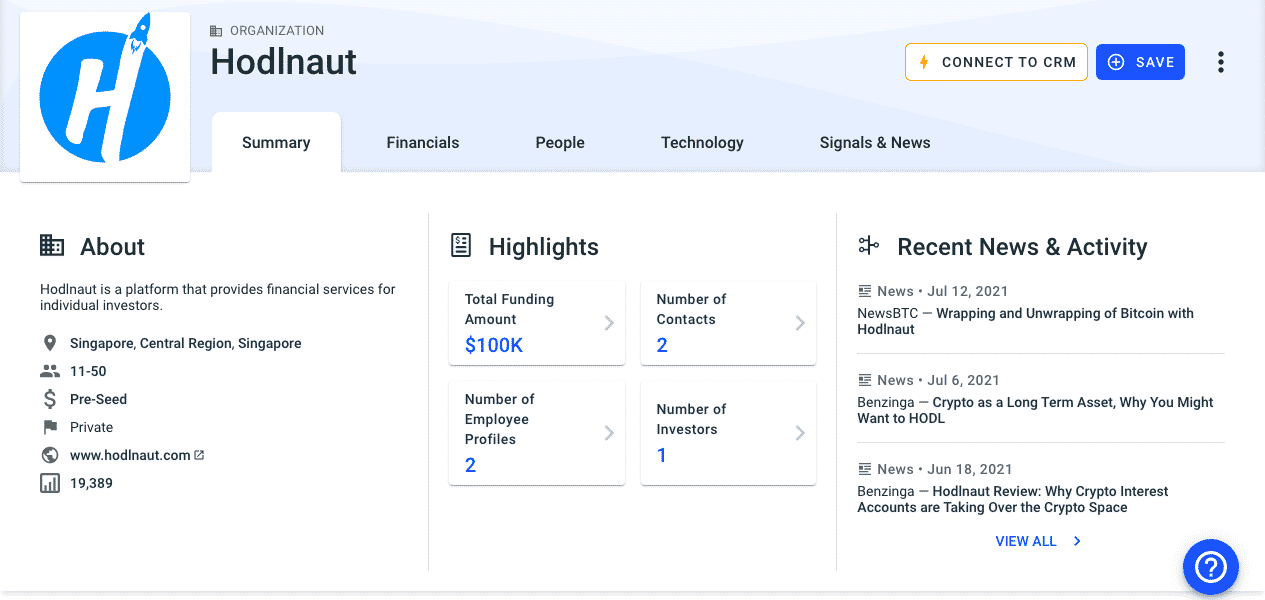
Task: Expand the Number of Investors card chevron
Action: coord(799,432)
